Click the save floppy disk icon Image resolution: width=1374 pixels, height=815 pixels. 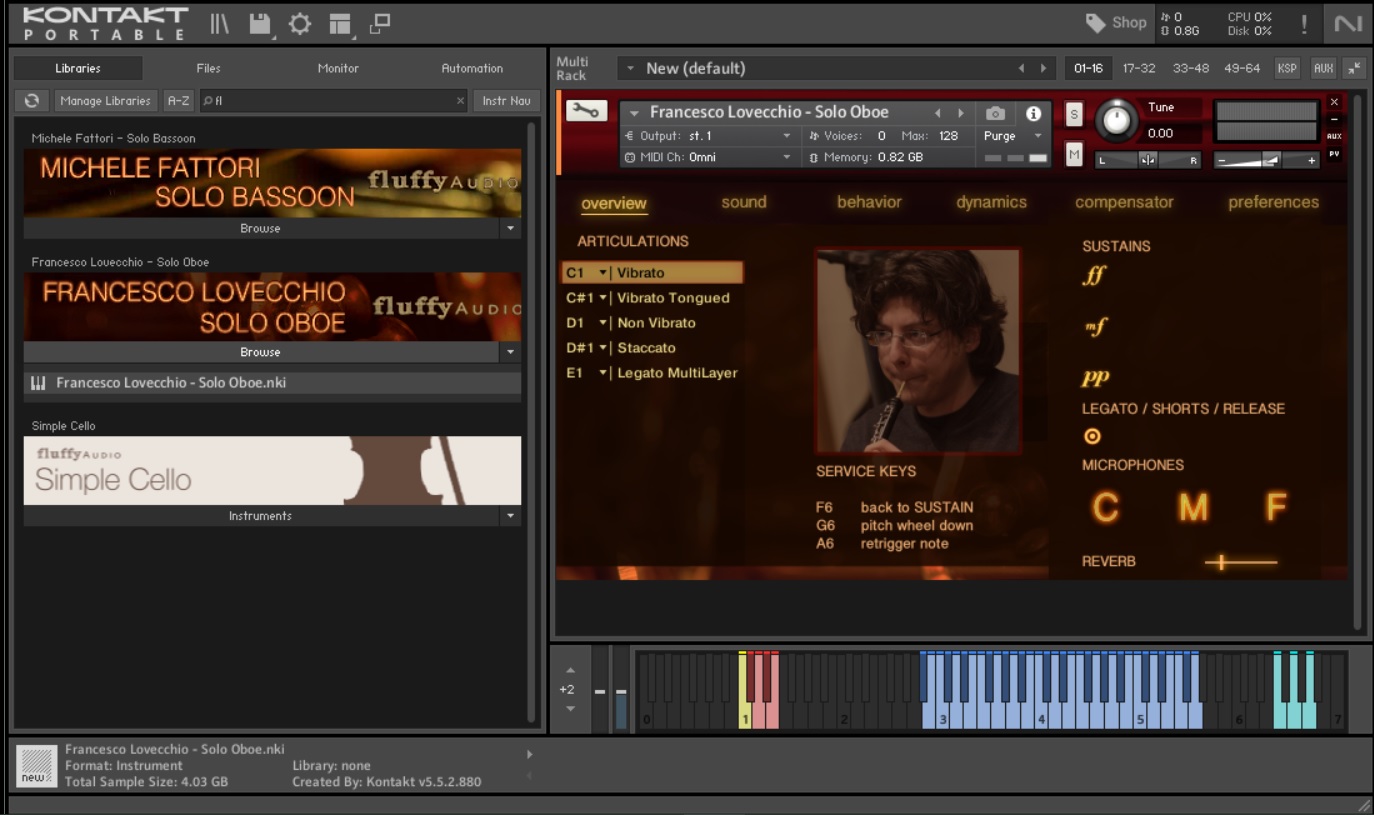click(260, 24)
